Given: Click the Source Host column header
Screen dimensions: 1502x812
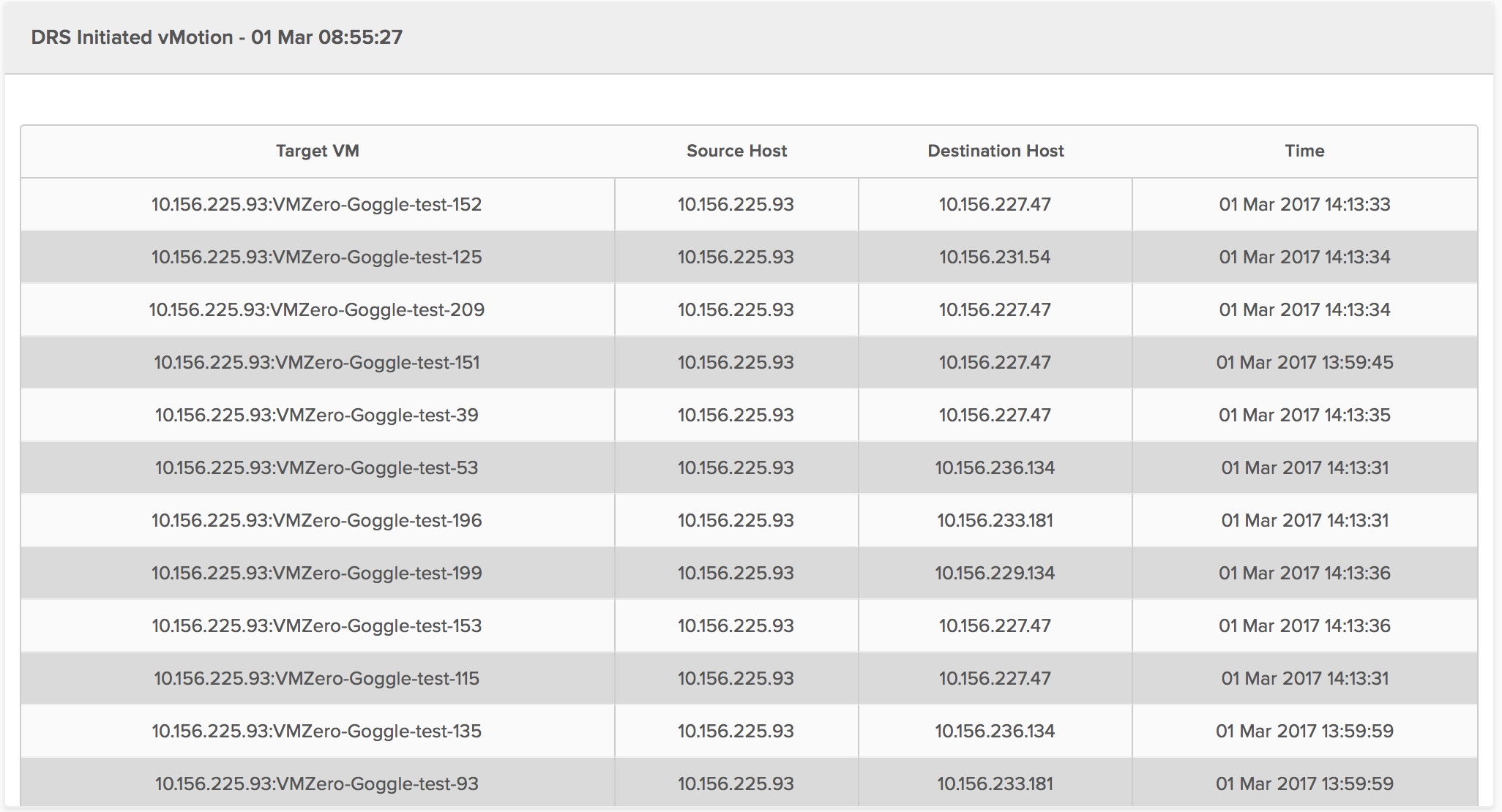Looking at the screenshot, I should coord(736,151).
